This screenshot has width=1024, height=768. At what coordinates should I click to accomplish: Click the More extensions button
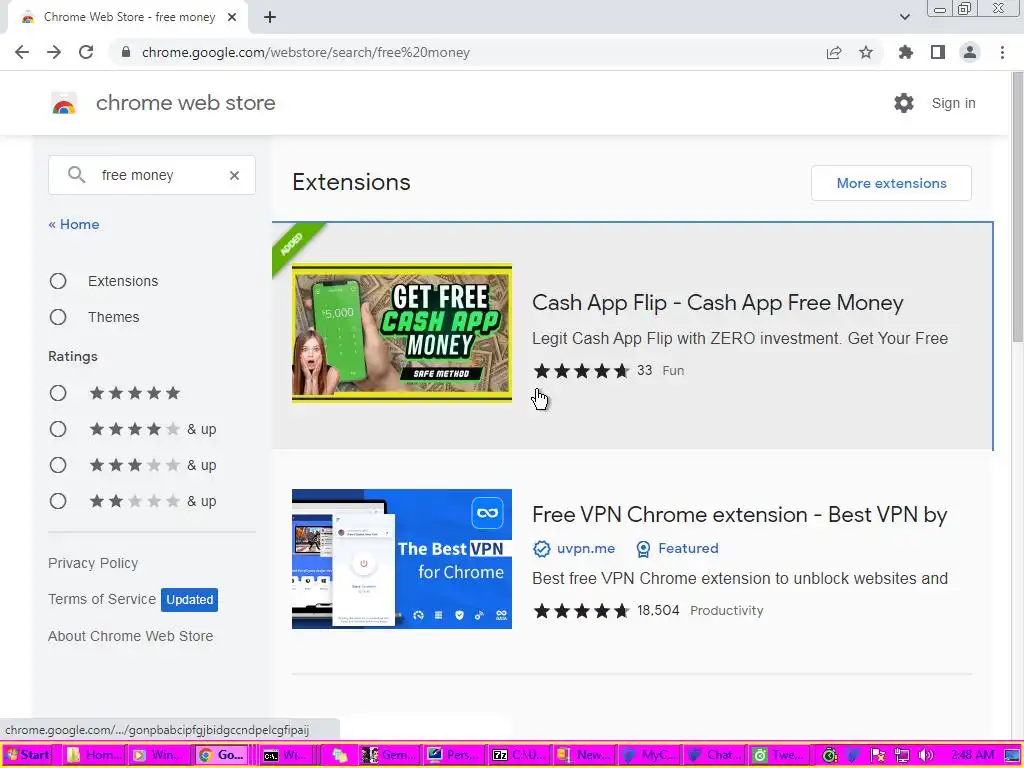(x=891, y=184)
